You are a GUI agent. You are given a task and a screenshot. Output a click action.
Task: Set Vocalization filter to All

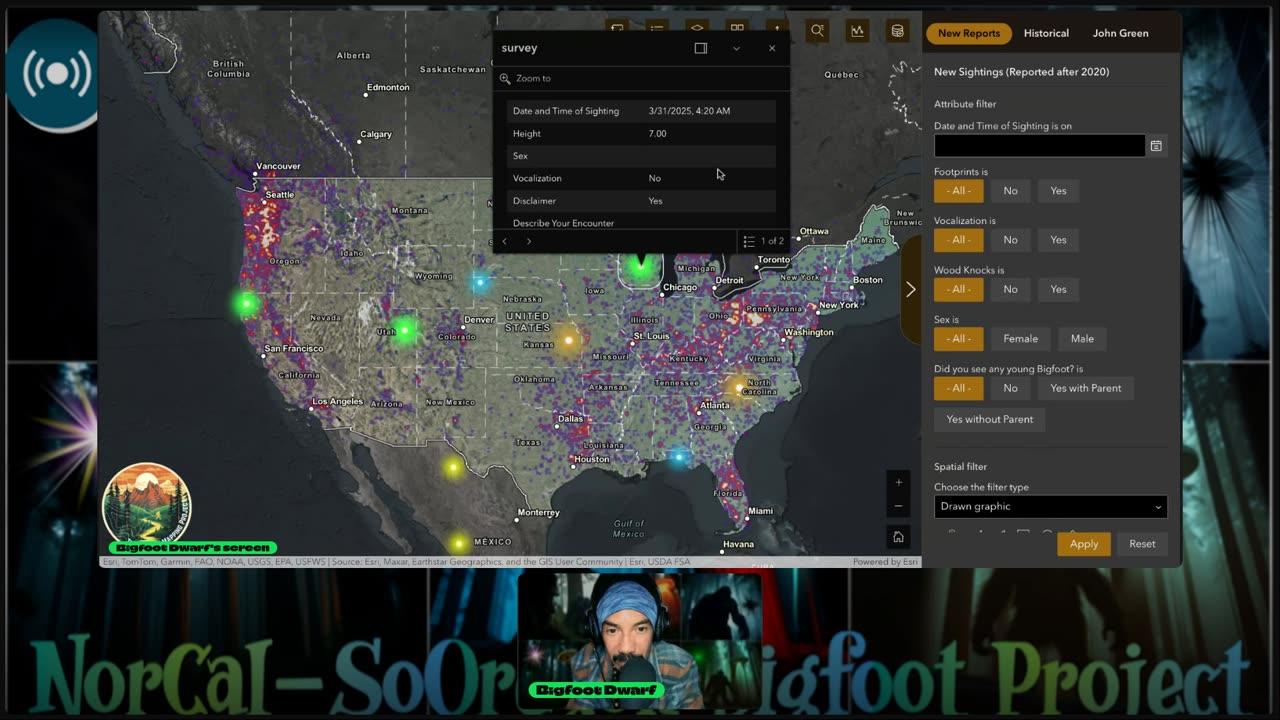pyautogui.click(x=959, y=240)
